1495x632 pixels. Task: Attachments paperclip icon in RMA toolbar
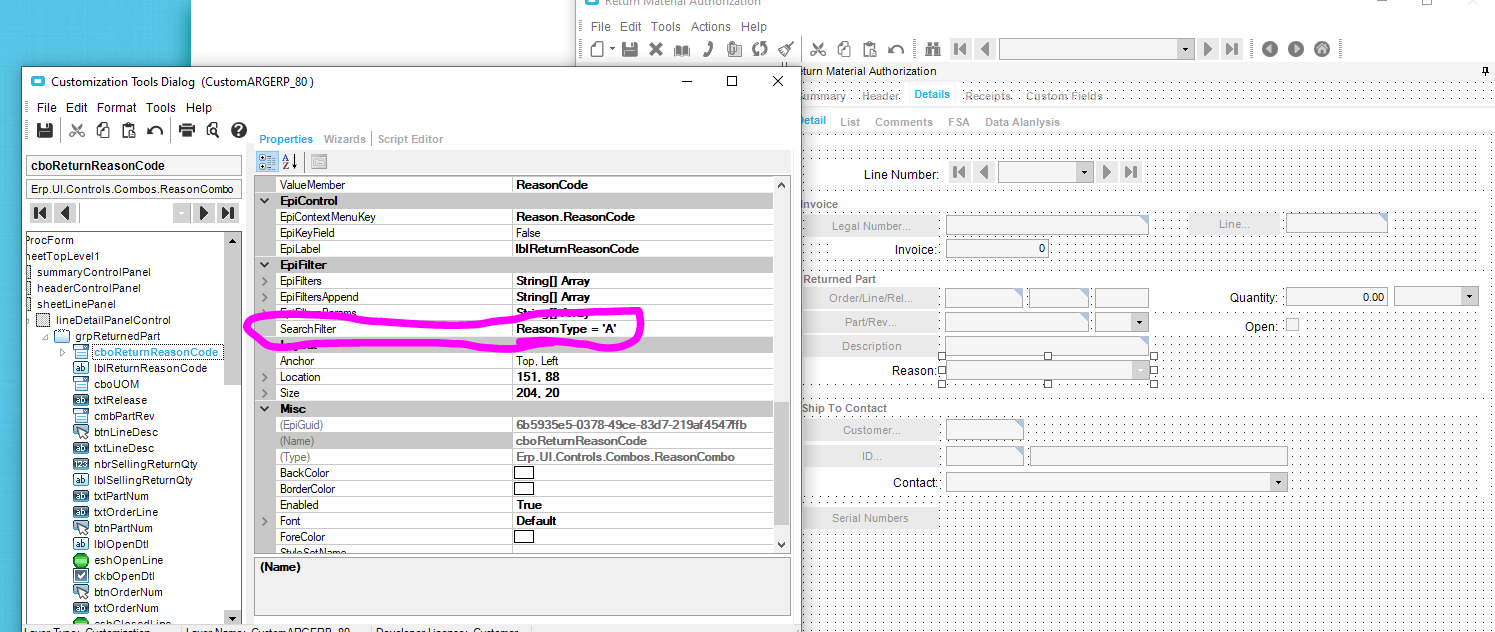coord(734,49)
